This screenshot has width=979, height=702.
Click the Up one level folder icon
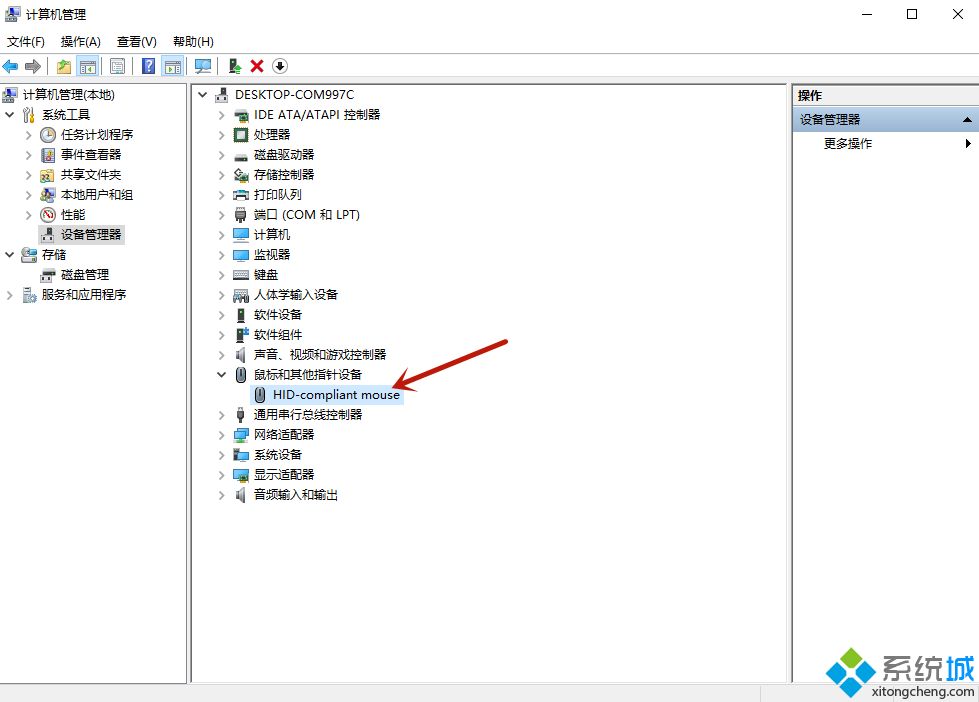click(x=64, y=66)
